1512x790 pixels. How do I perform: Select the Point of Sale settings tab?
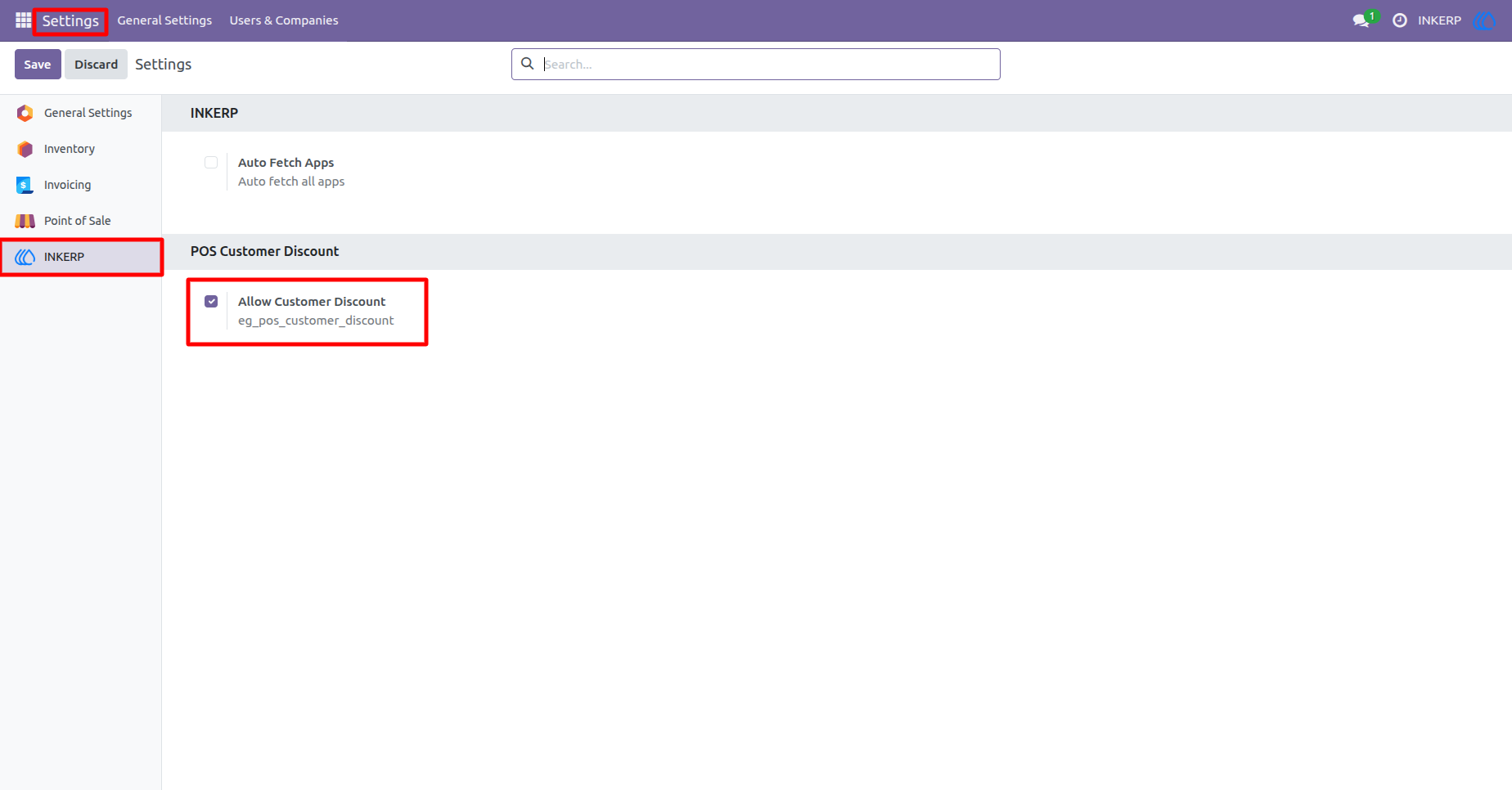81,221
